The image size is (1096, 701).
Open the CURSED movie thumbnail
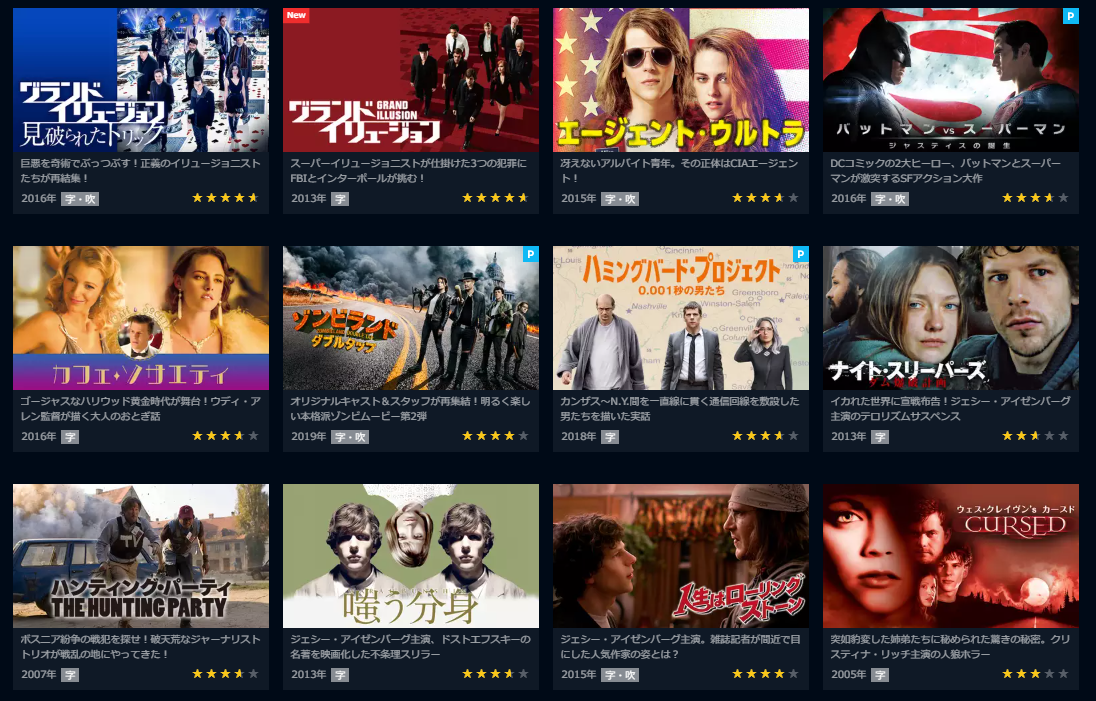(x=951, y=556)
